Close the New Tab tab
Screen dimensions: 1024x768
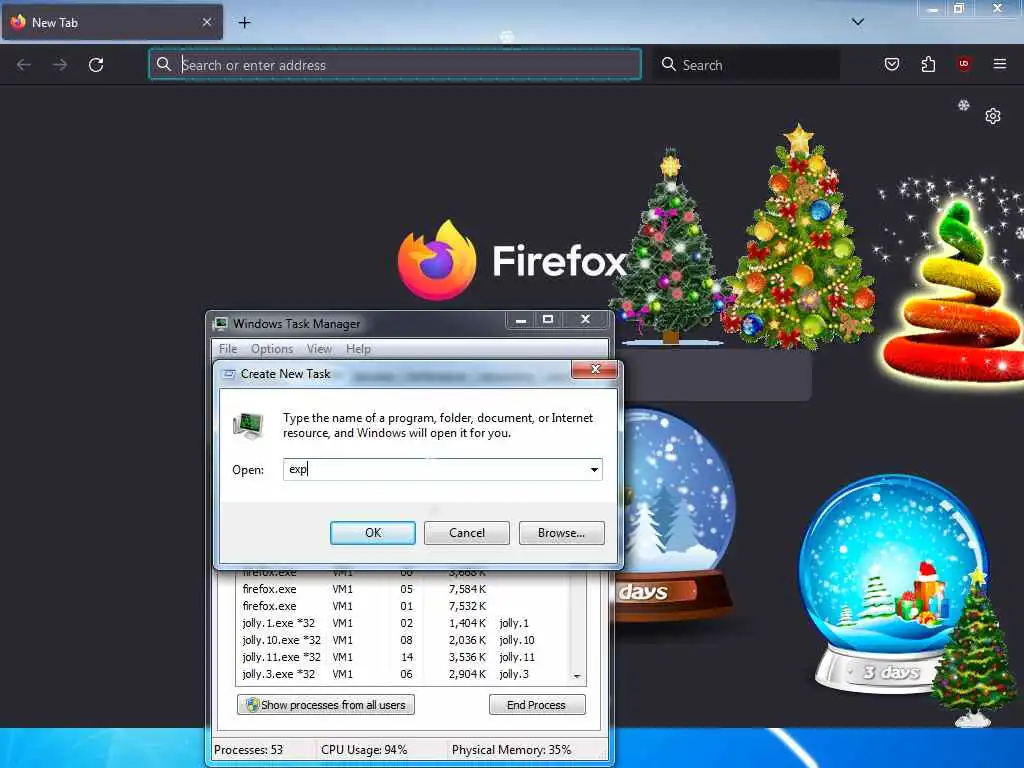[x=206, y=22]
